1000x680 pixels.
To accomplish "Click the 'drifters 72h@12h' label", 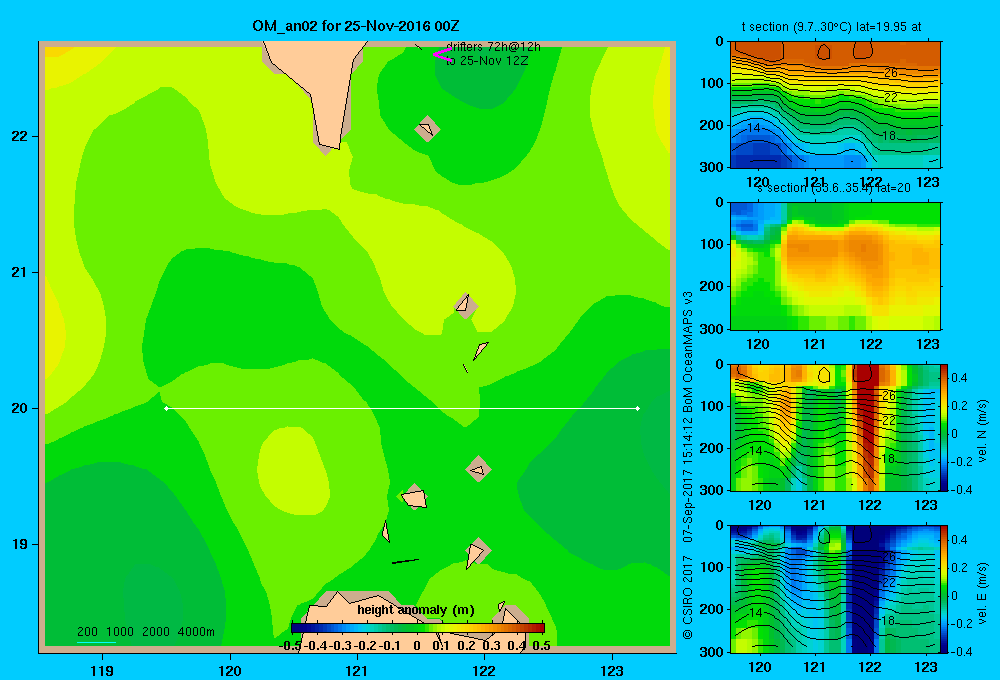I will (493, 47).
